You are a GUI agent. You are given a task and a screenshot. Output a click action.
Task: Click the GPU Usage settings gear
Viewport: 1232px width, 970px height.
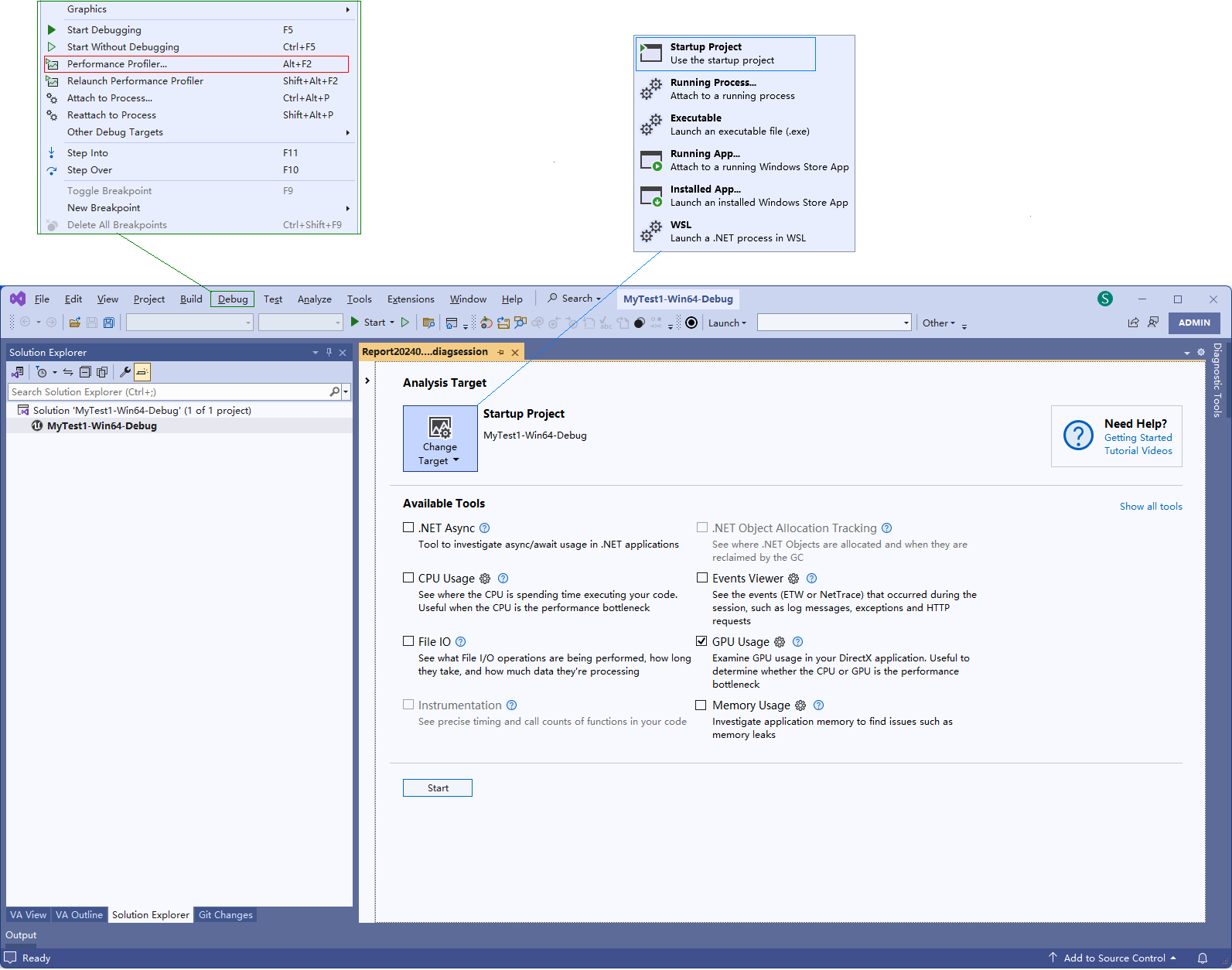(780, 642)
